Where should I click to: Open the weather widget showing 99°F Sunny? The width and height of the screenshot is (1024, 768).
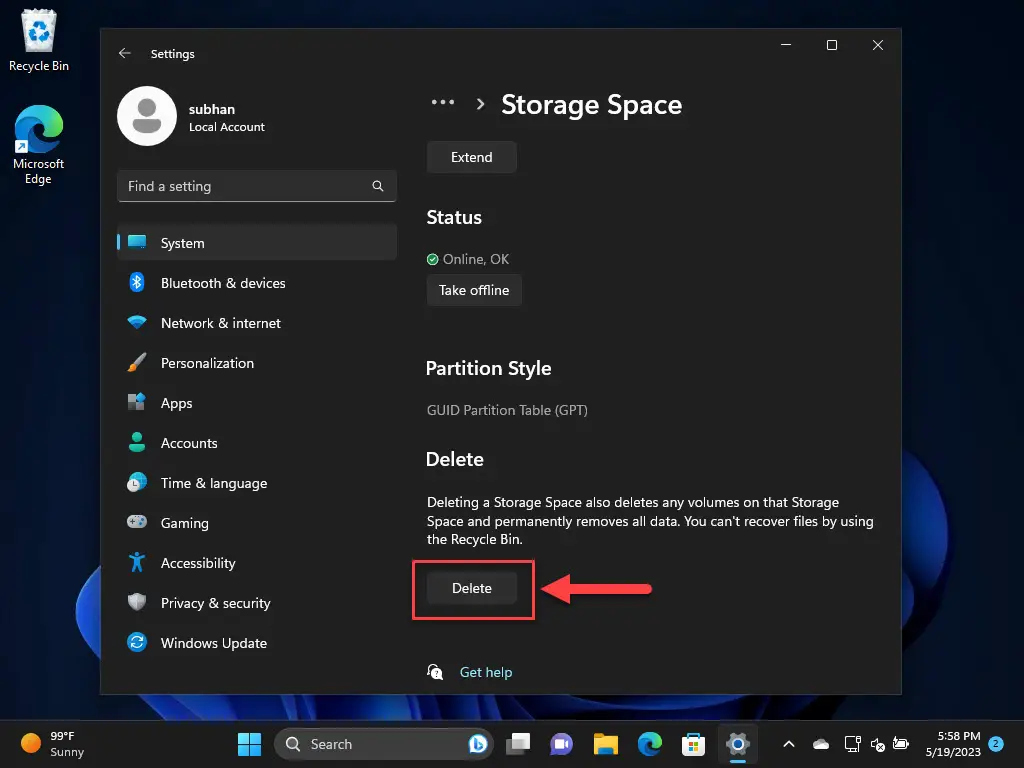(x=53, y=744)
